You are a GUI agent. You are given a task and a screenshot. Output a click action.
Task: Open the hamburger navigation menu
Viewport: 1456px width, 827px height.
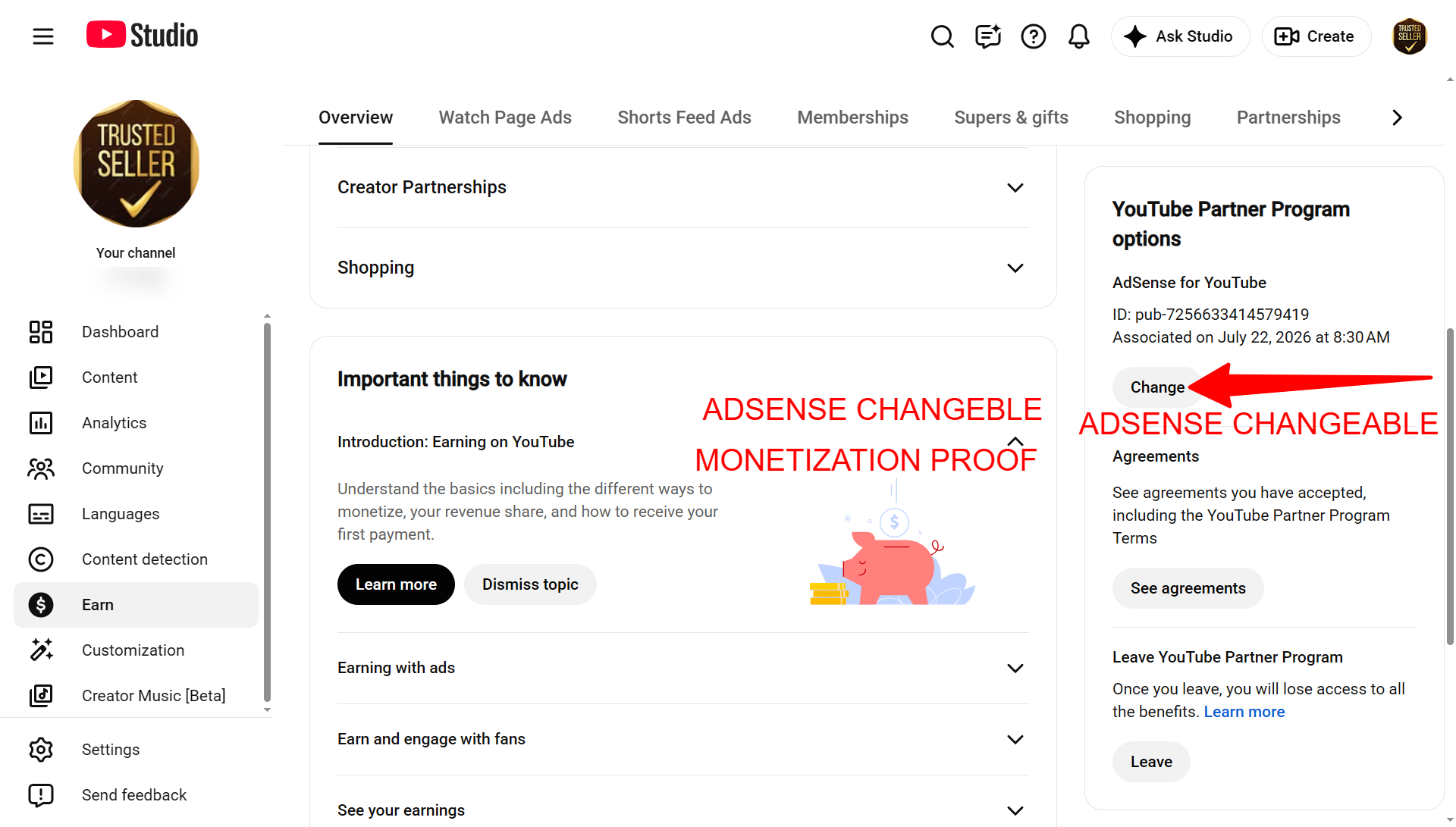43,36
